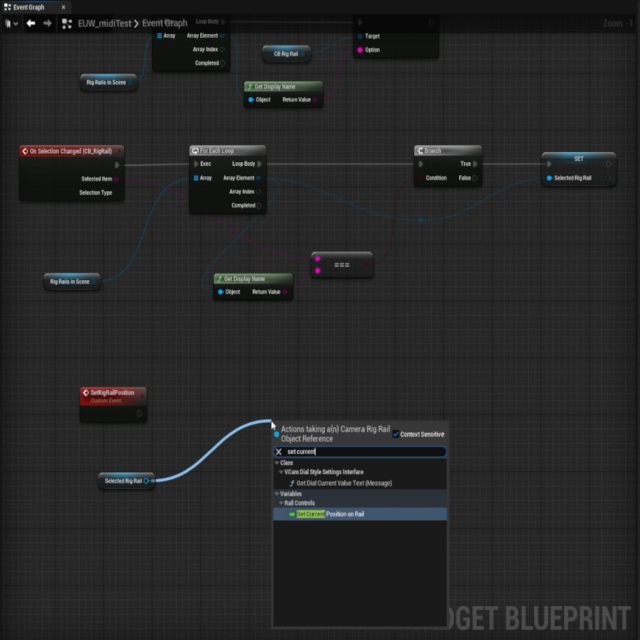Viewport: 640px width, 640px height.
Task: Click Return Value pin on lower Get Display Name
Action: point(285,292)
